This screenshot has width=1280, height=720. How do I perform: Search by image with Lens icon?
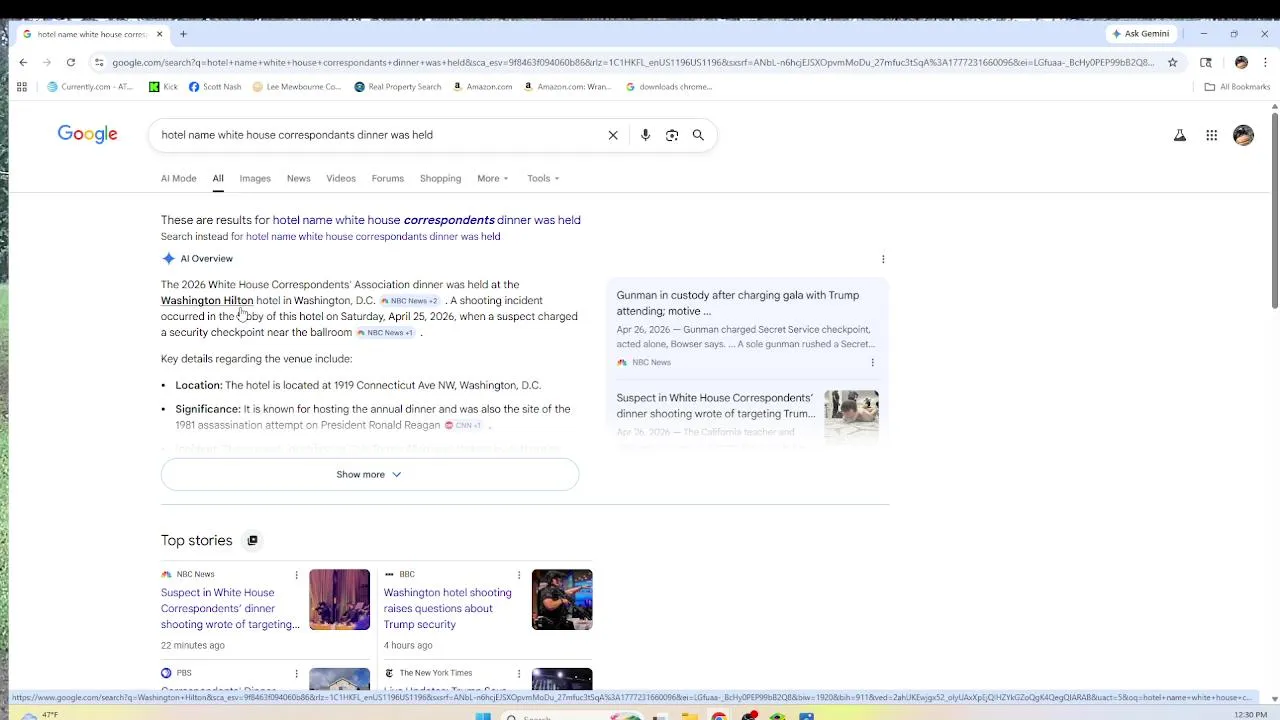pos(672,135)
